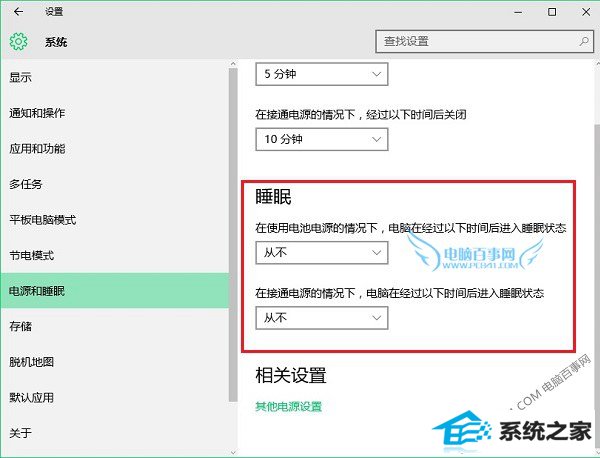Screen dimensions: 600x458
Task: Open 应用和功能 in the sidebar
Action: [37, 149]
